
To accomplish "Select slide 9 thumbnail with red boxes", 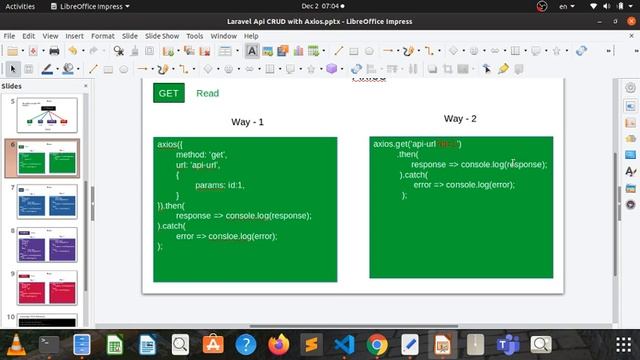I will tap(47, 288).
